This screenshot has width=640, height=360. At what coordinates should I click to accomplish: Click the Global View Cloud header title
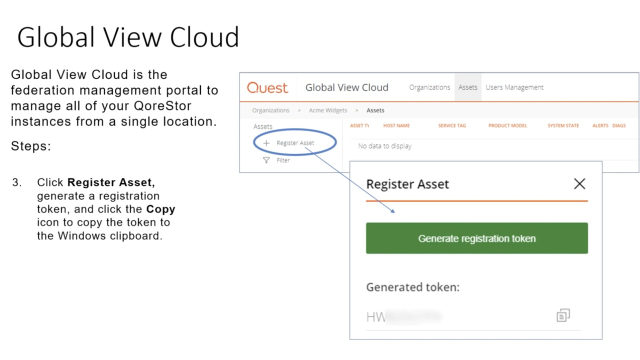[x=347, y=87]
